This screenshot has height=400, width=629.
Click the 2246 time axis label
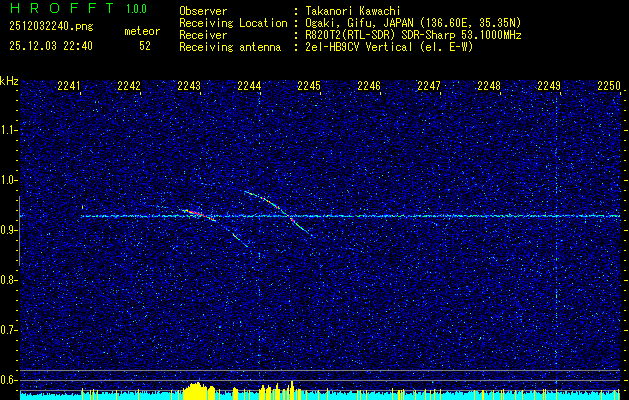click(369, 86)
